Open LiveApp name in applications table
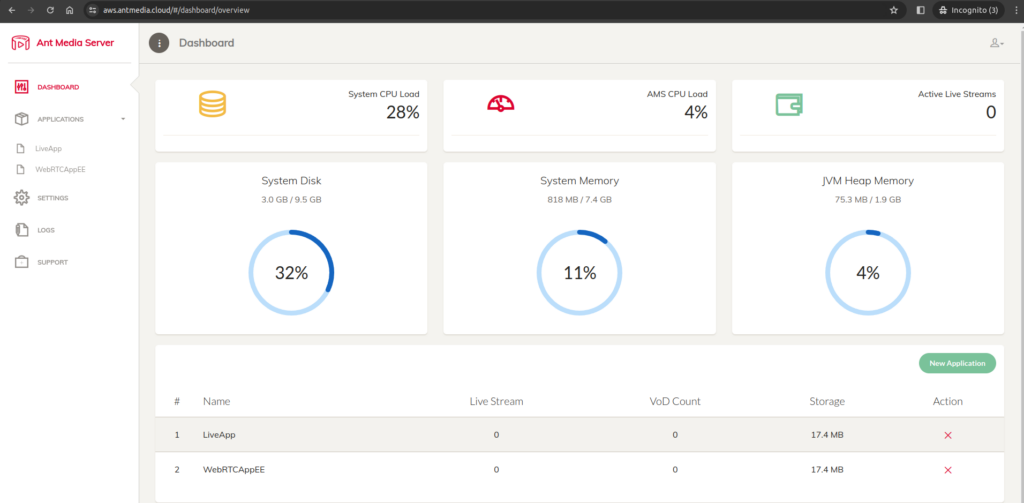 217,435
